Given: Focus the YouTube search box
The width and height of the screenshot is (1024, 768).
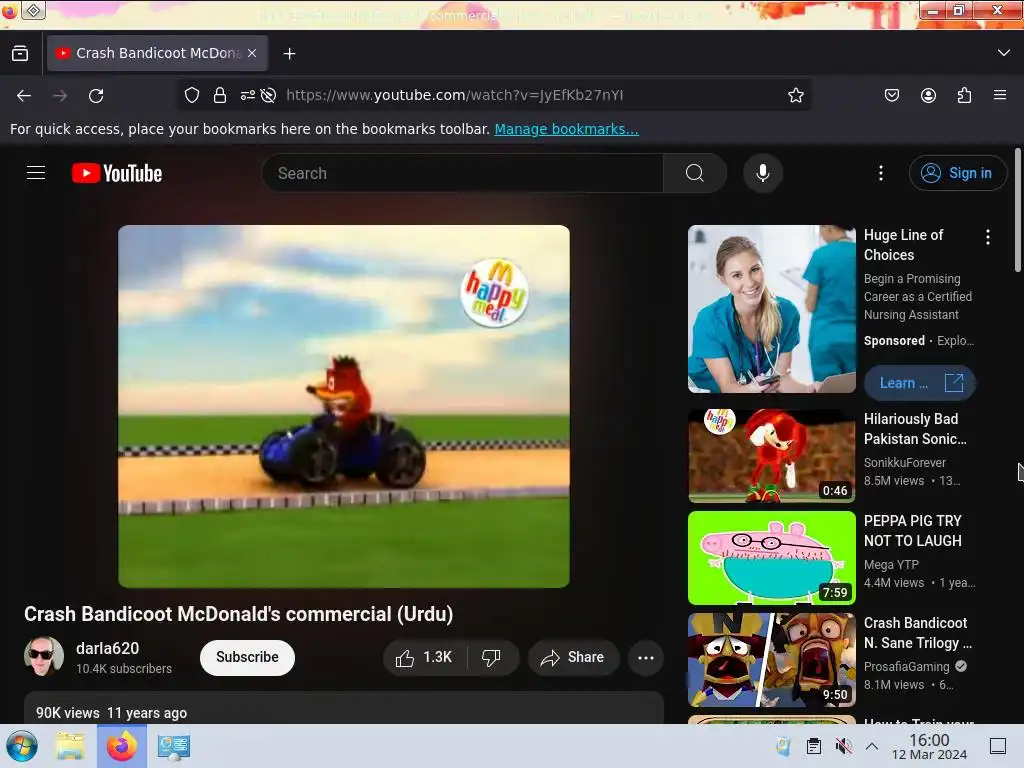Looking at the screenshot, I should point(462,173).
